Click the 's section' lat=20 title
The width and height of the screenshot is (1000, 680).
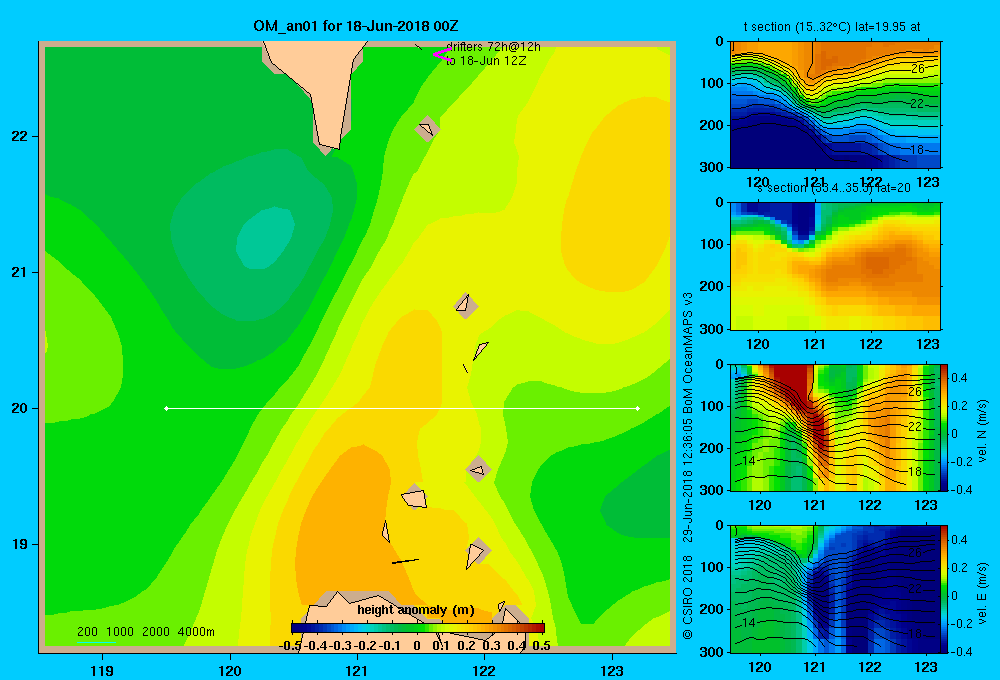pos(834,188)
